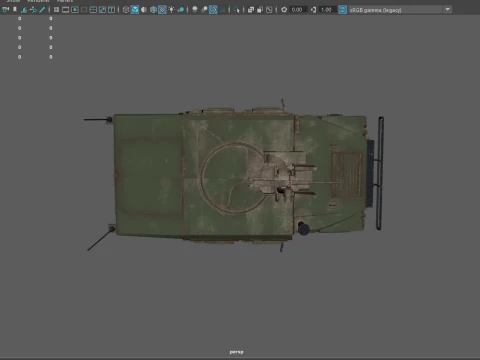The image size is (480, 360).
Task: Toggle the safe title guide
Action: pos(111,10)
